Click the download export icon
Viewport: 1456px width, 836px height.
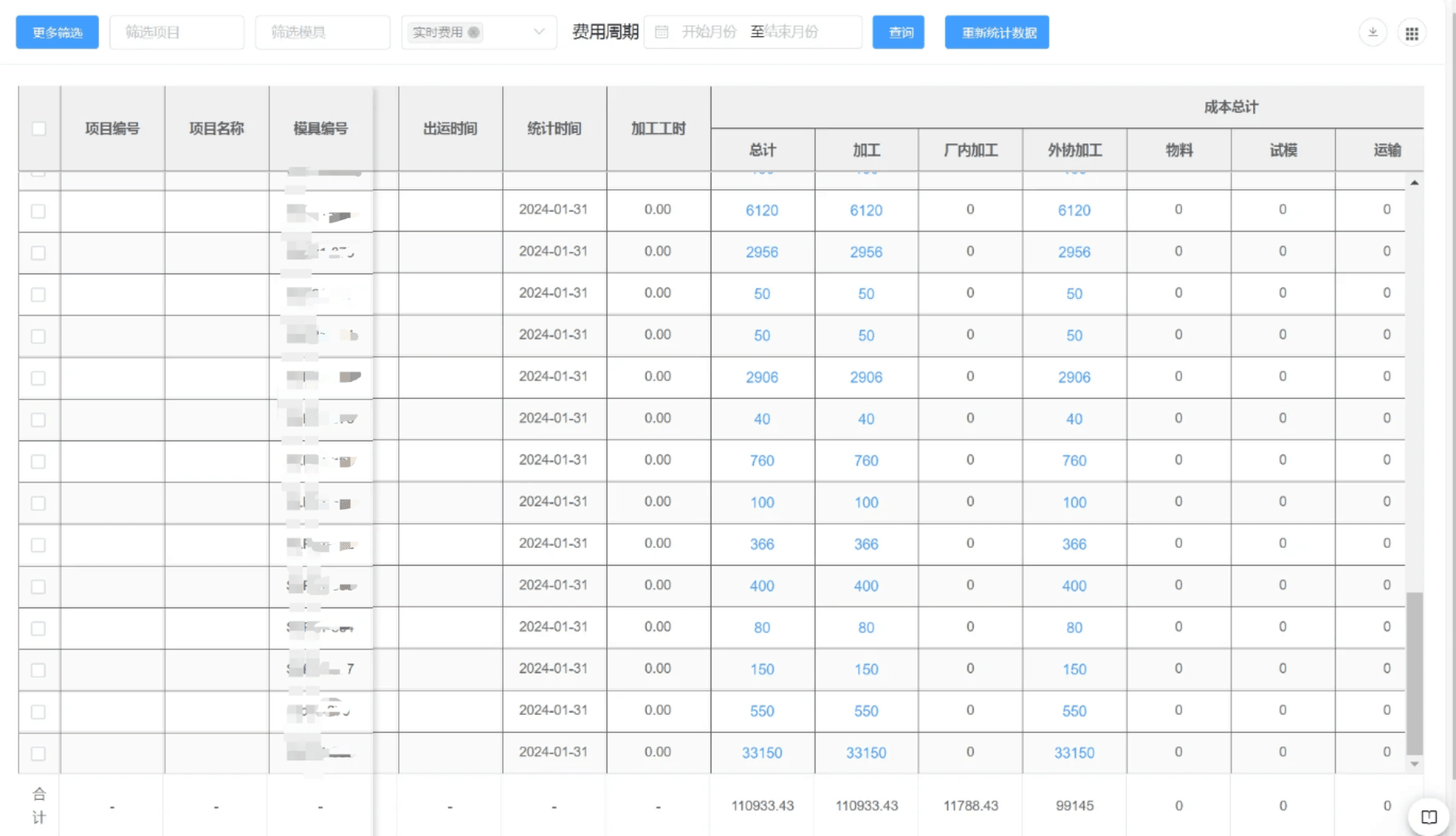pos(1373,32)
